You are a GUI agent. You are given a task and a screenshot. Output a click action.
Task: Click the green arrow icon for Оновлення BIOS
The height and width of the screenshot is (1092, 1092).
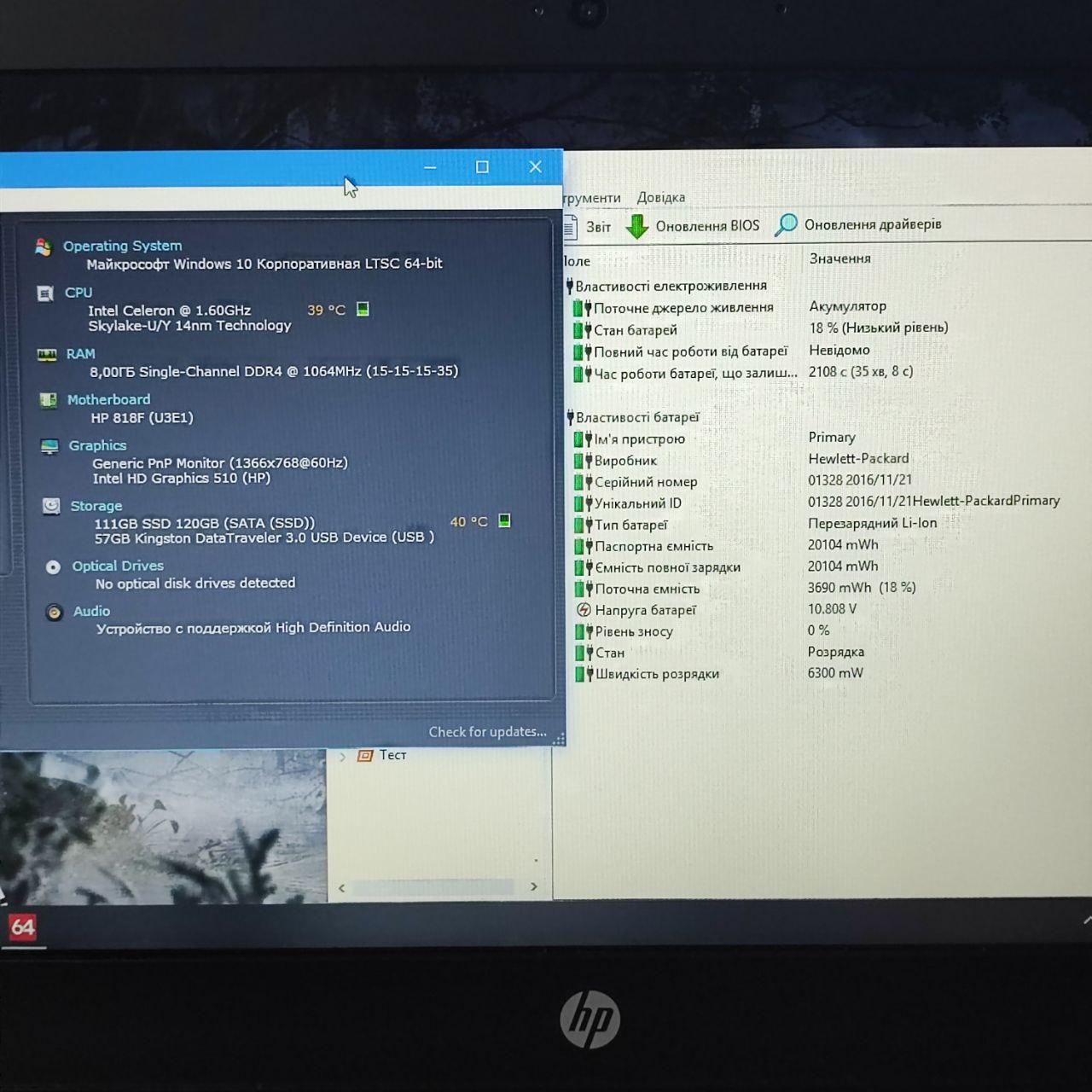point(637,226)
